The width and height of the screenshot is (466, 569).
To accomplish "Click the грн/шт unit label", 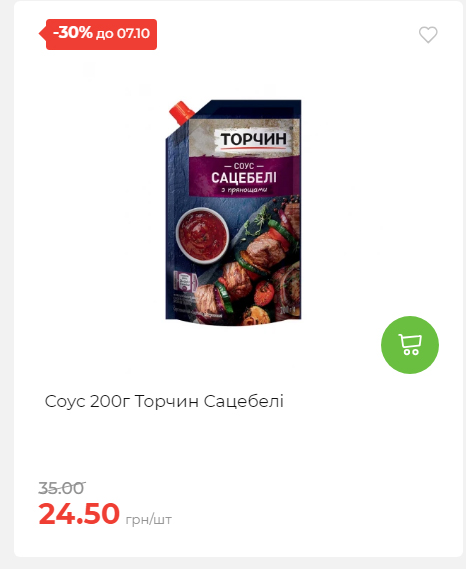I will [148, 520].
